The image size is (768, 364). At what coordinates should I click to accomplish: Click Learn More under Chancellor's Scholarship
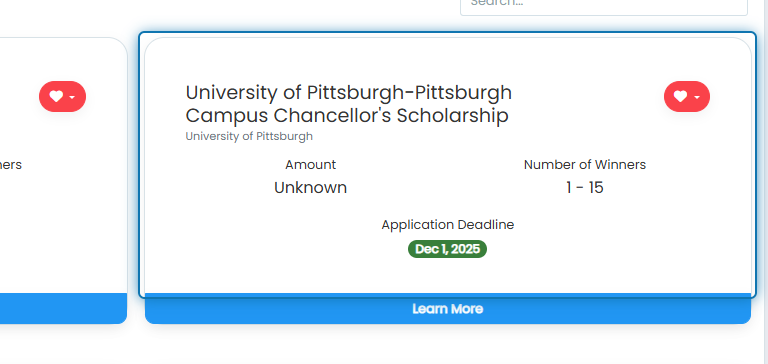tap(448, 309)
